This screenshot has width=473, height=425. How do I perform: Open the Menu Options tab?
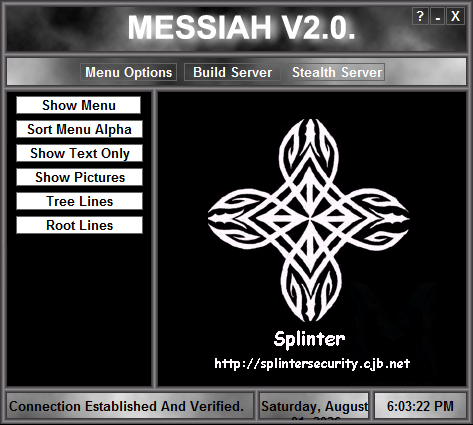(x=128, y=72)
